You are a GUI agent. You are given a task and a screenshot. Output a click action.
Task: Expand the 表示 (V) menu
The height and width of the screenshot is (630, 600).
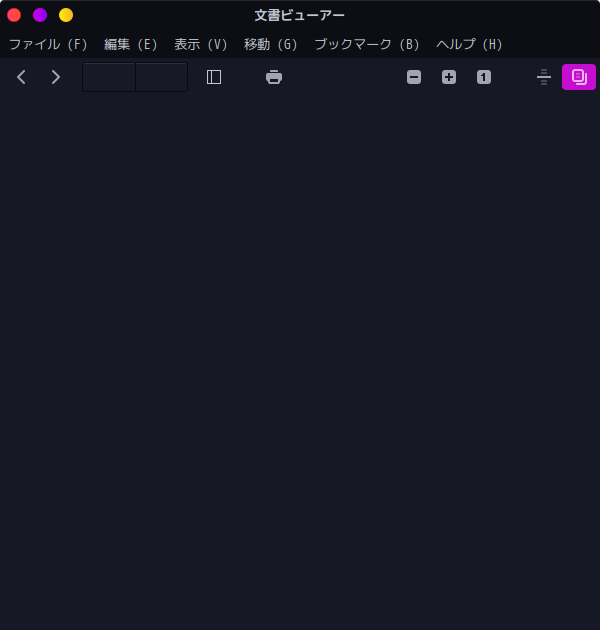coord(201,44)
